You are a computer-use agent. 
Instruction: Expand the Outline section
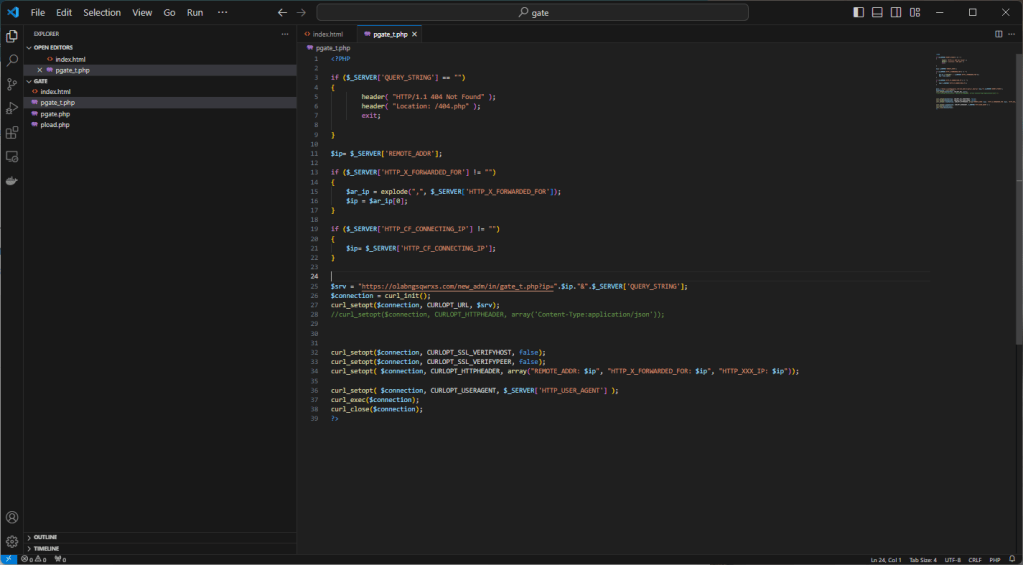click(46, 537)
